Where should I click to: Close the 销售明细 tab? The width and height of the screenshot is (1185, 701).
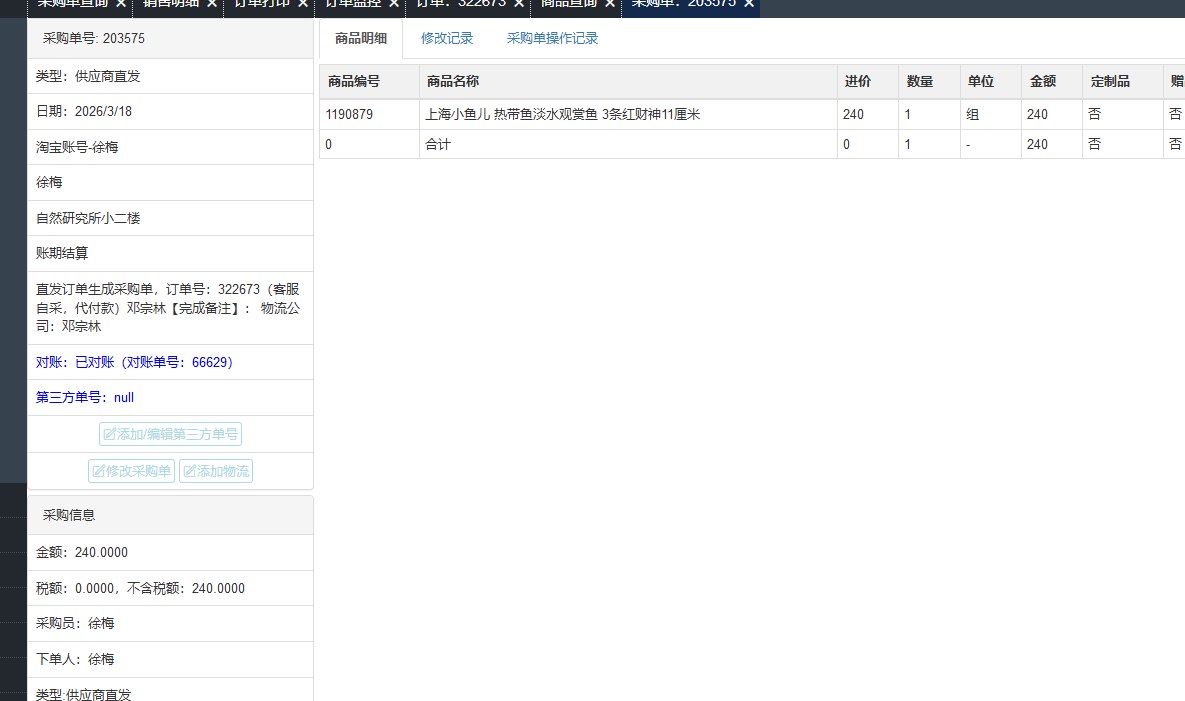212,4
